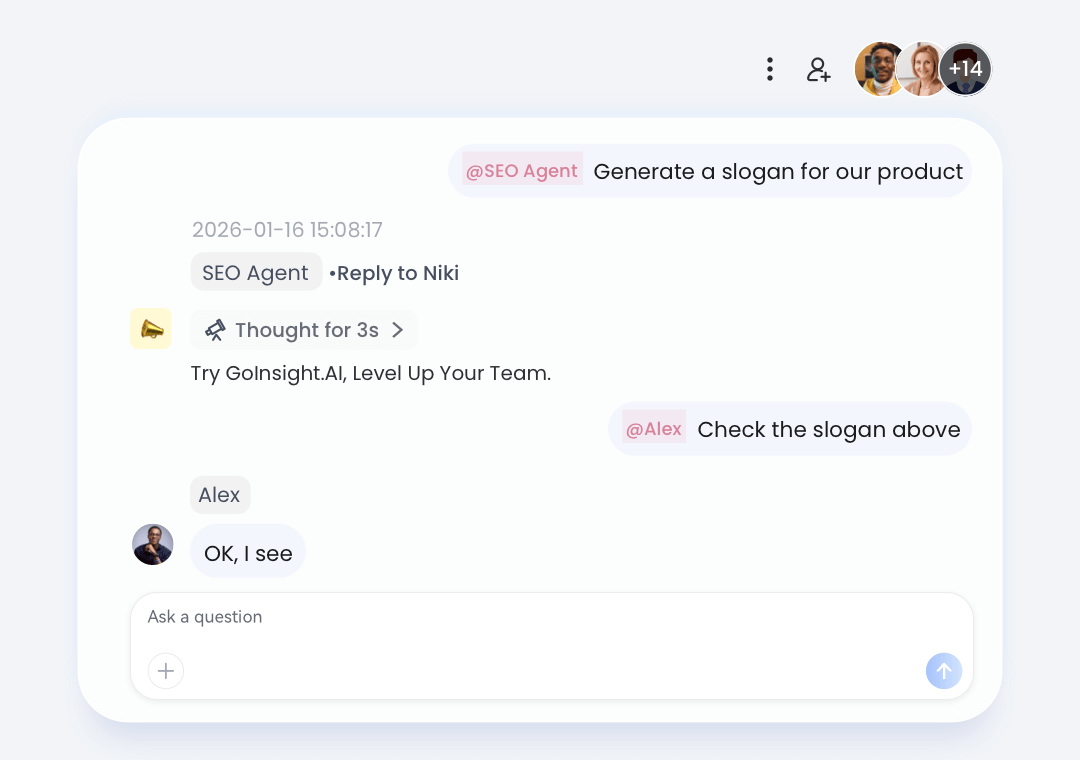This screenshot has height=760, width=1080.
Task: Click the megaphone SEO Agent avatar
Action: [x=151, y=329]
